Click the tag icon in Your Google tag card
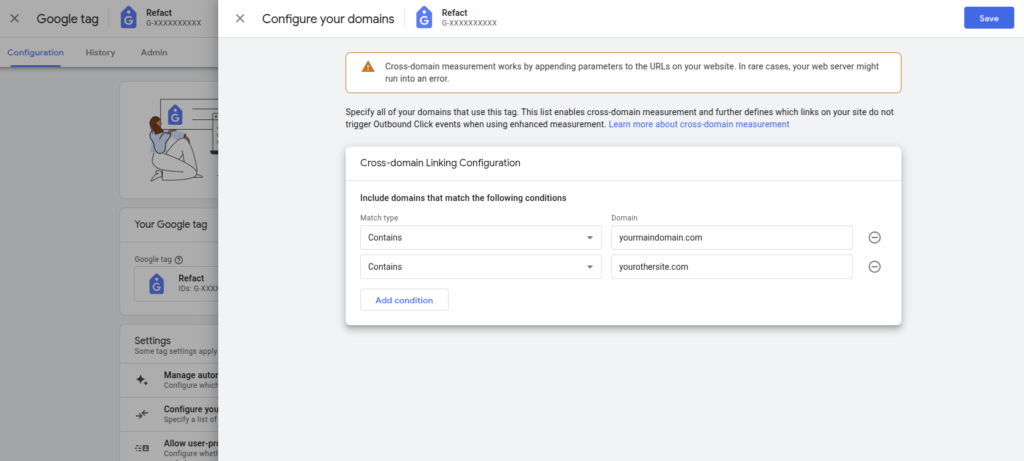The width and height of the screenshot is (1024, 461). [x=156, y=284]
